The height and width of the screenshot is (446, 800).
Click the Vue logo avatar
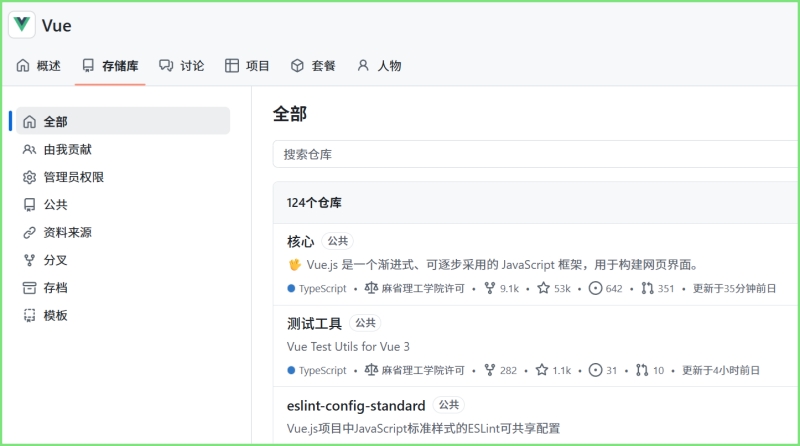click(x=22, y=24)
